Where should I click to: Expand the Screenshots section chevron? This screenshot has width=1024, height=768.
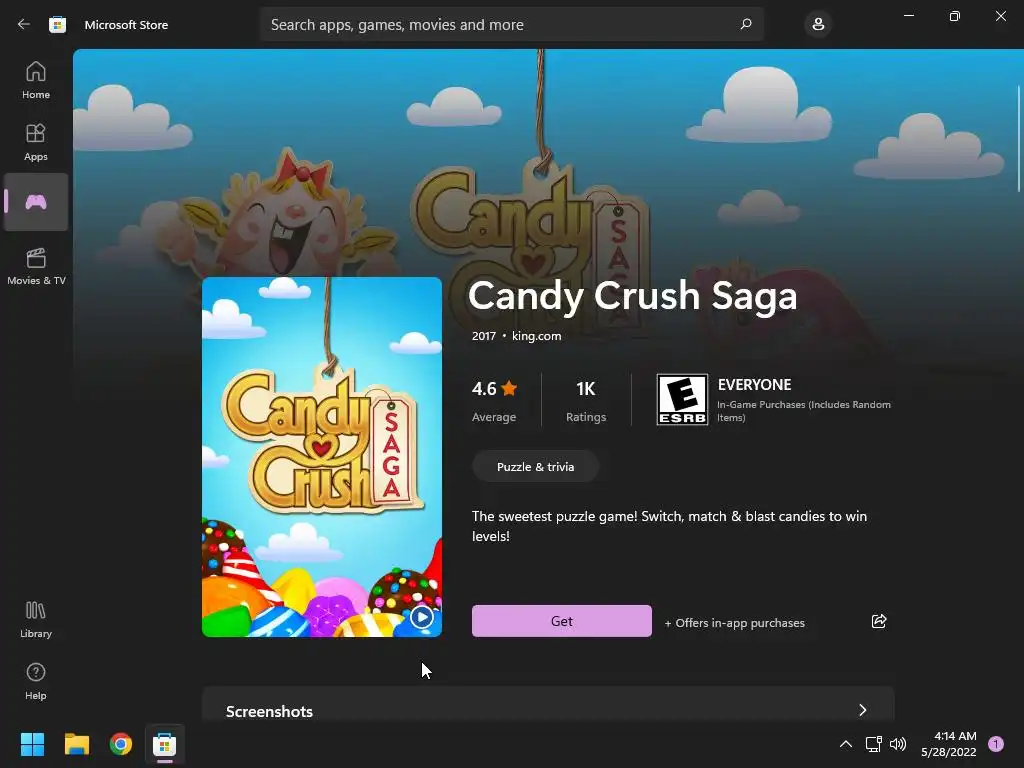(863, 710)
